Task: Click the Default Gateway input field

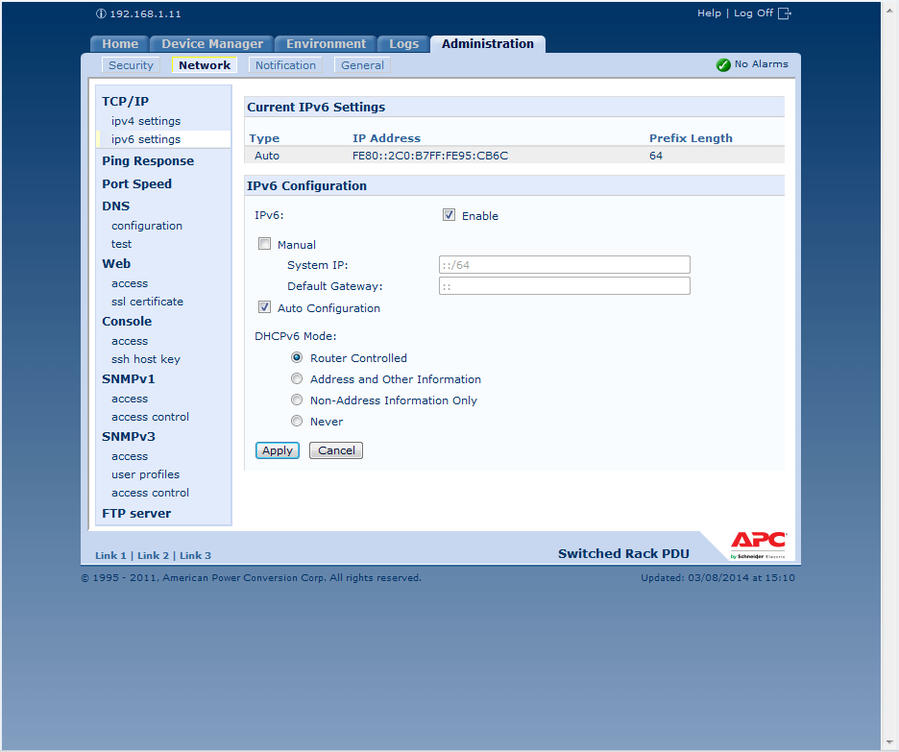Action: click(x=564, y=286)
